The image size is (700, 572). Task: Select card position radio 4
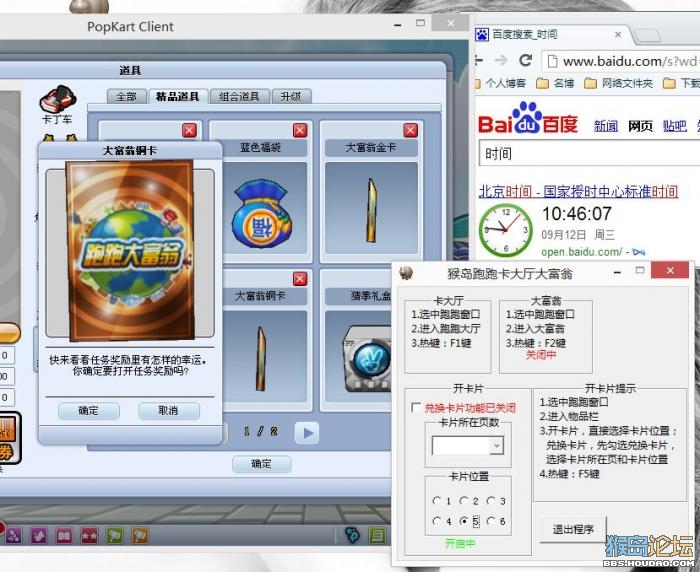click(x=437, y=521)
